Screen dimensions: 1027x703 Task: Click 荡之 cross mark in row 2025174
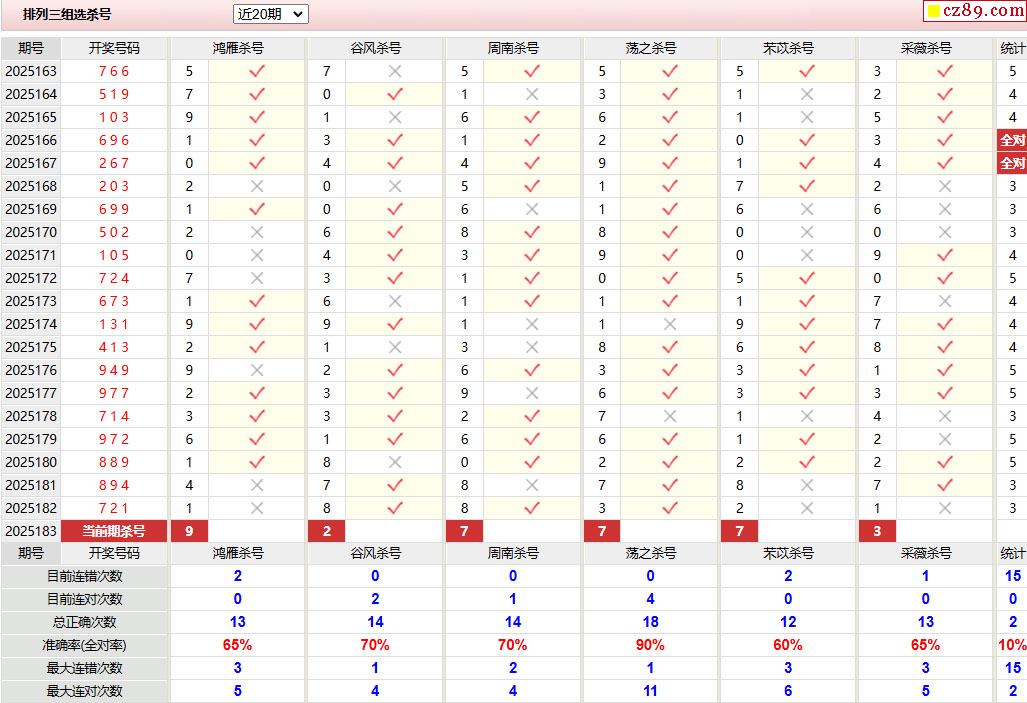669,324
